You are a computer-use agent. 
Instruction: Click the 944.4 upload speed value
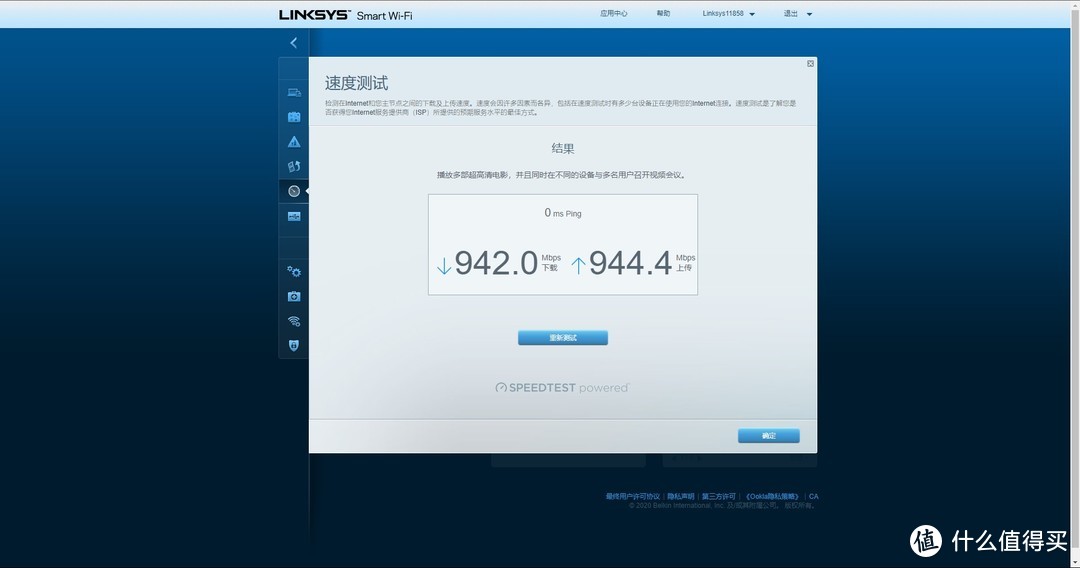click(x=630, y=263)
